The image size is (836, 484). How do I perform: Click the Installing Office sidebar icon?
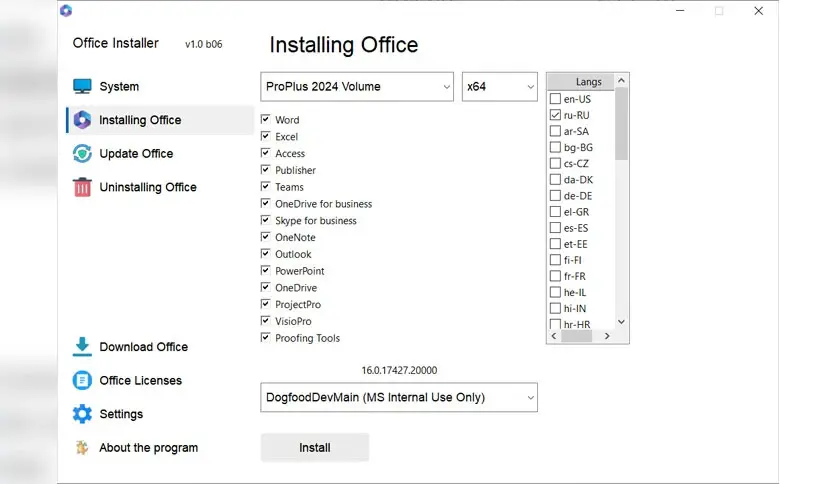coord(82,120)
